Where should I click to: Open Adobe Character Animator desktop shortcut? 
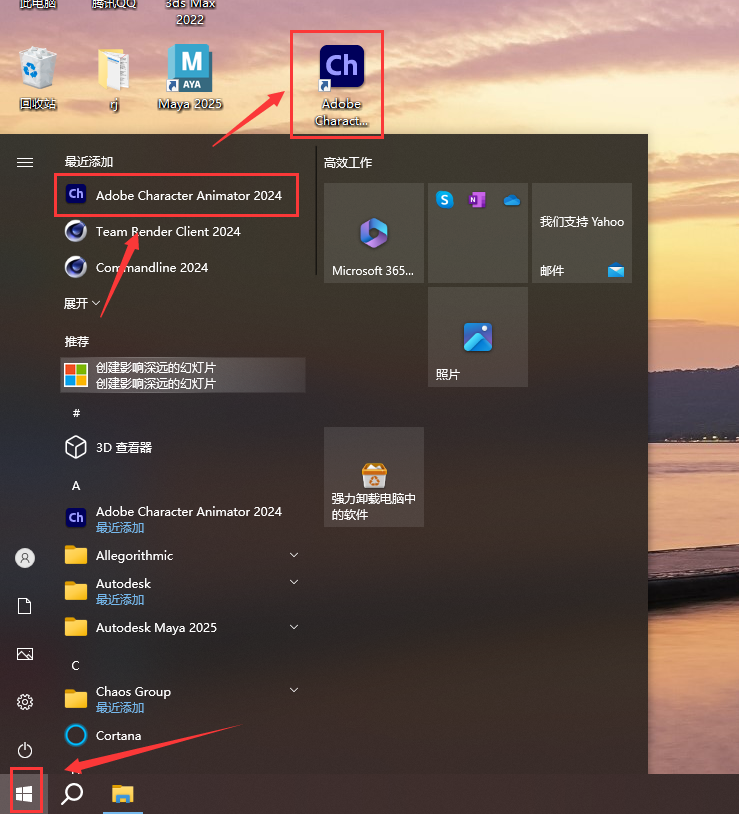[341, 86]
